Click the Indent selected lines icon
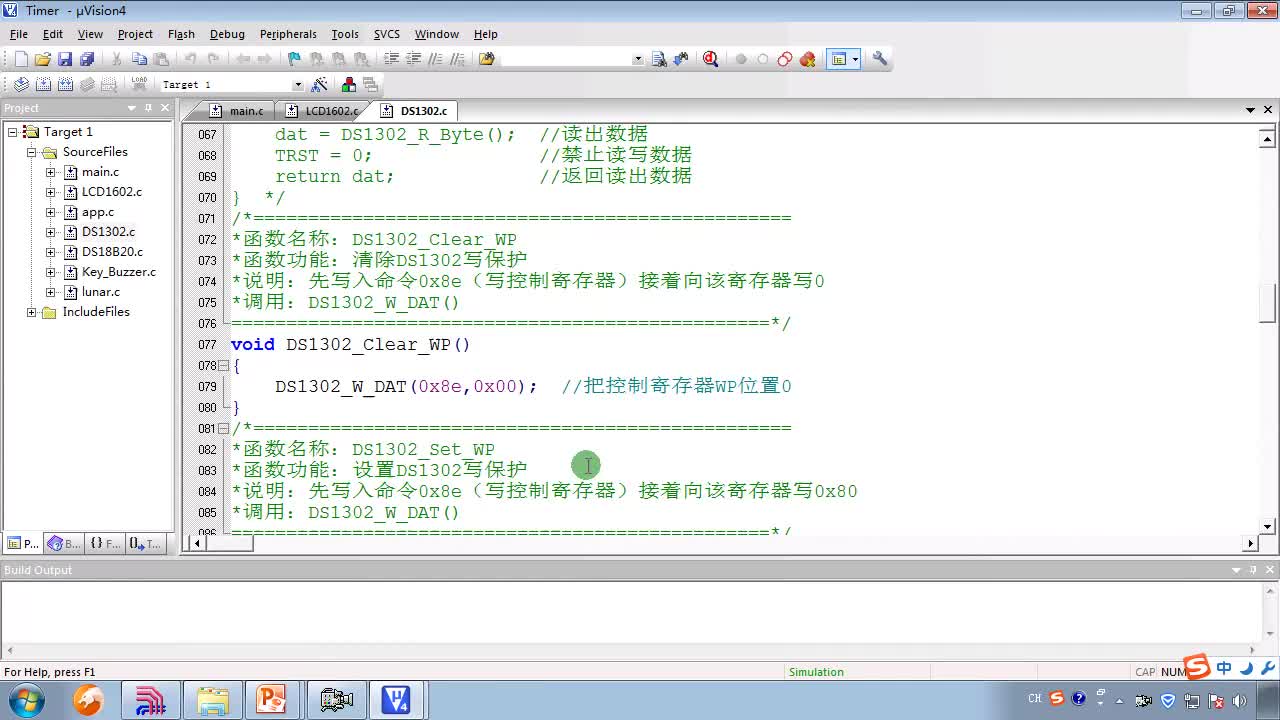 point(391,59)
